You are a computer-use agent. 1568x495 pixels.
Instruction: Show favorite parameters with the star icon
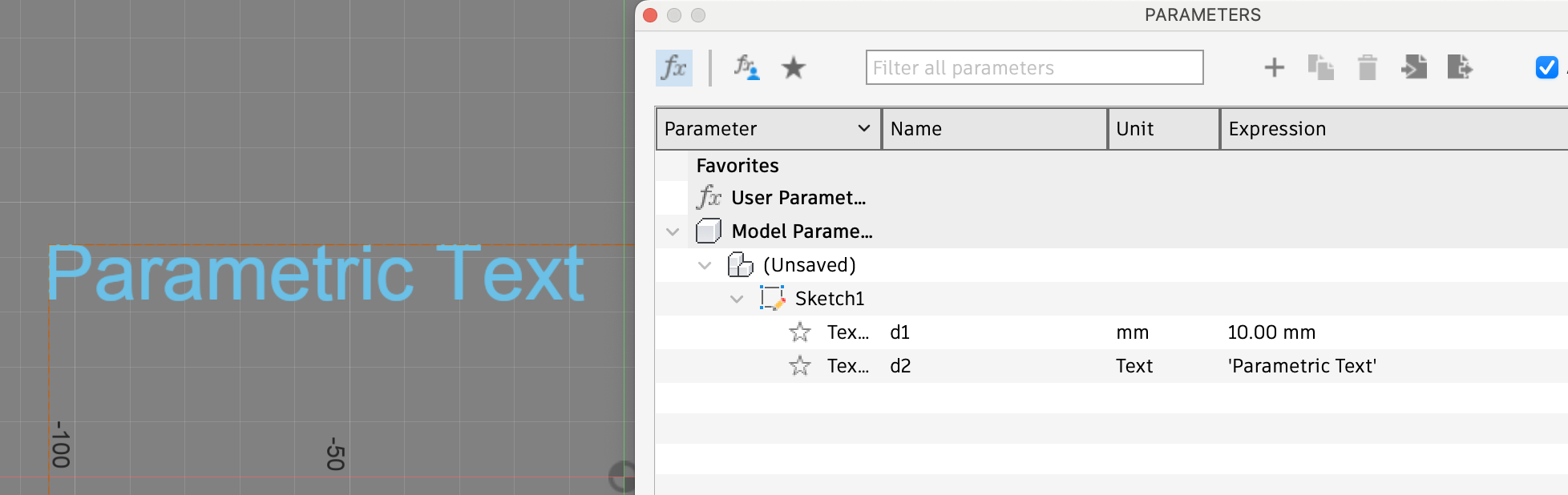(794, 68)
